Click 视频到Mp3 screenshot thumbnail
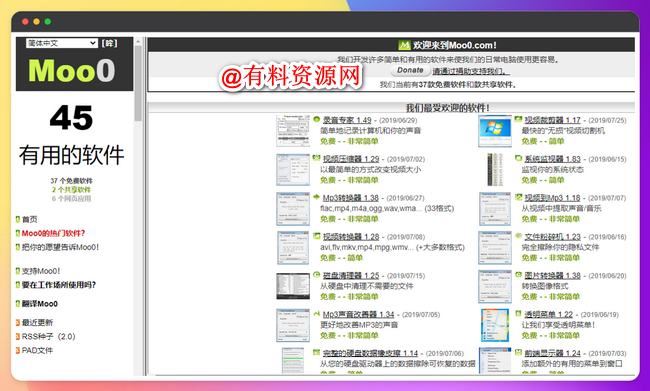The height and width of the screenshot is (391, 650). 495,209
